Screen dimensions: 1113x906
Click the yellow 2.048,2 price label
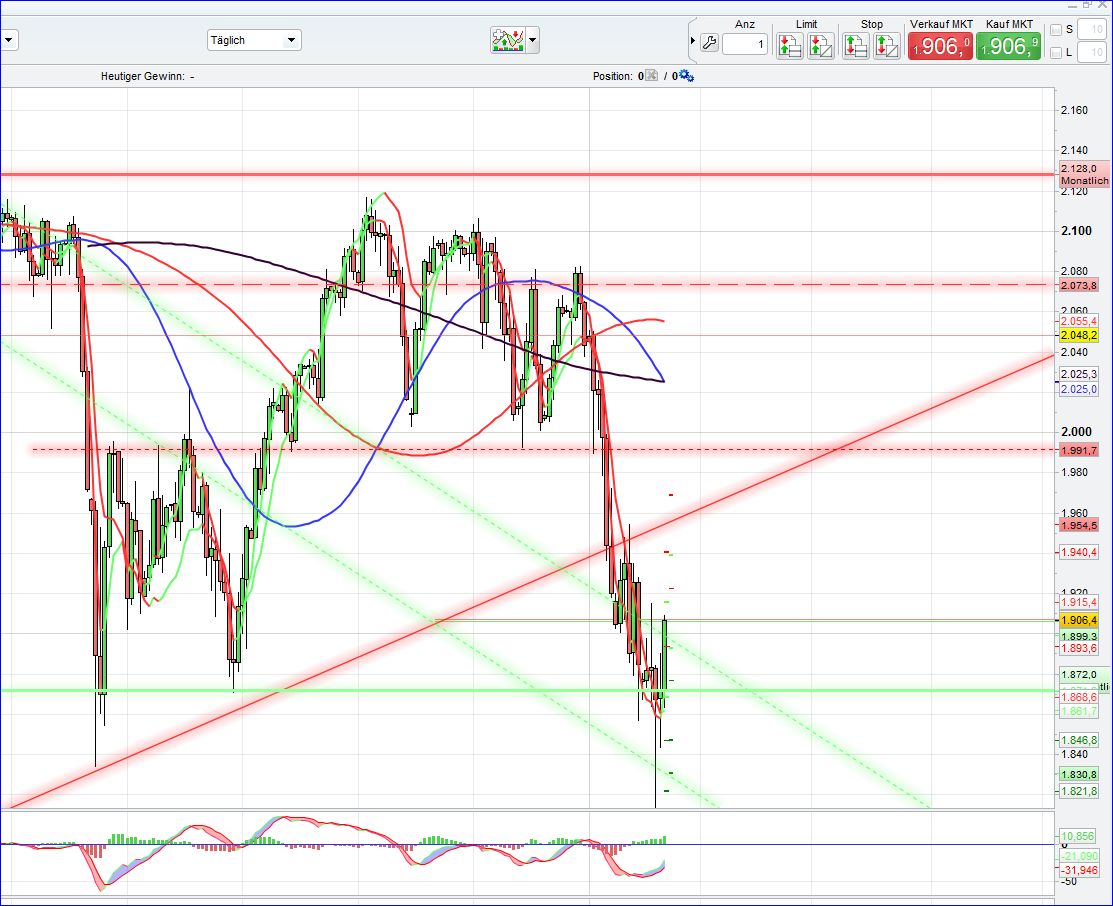point(1078,335)
